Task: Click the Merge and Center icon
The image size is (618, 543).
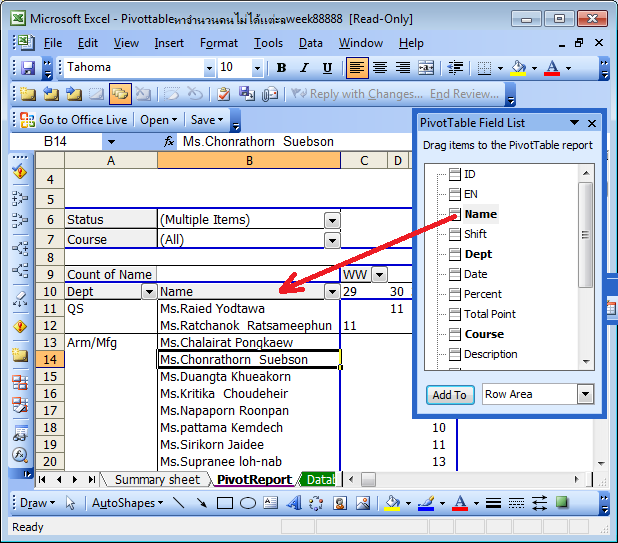Action: click(x=426, y=68)
